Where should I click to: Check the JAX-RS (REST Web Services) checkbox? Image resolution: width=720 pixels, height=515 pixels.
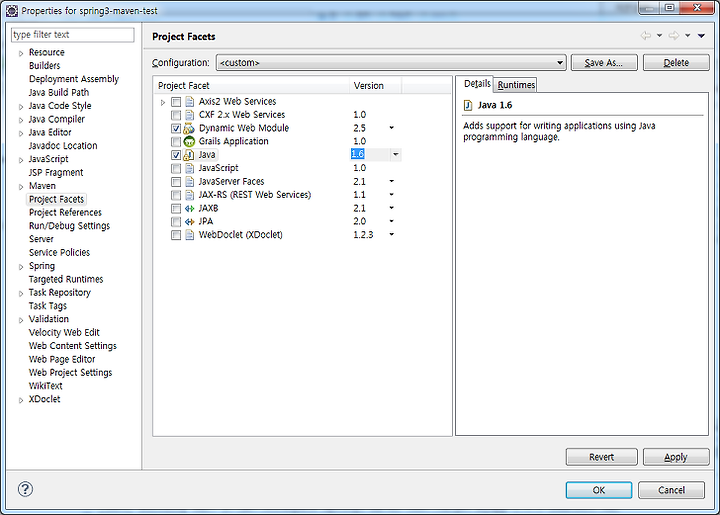[x=176, y=195]
